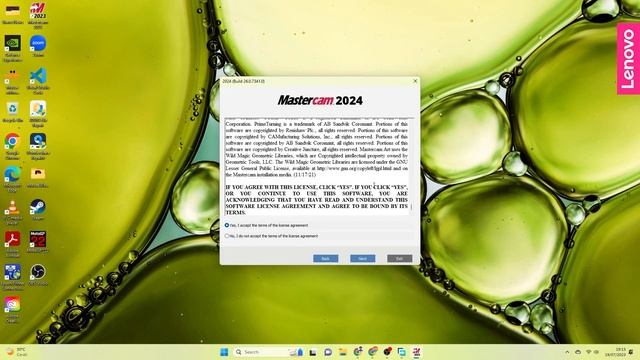Launch Zoom from the desktop
Viewport: 640px width, 360px height.
point(38,46)
